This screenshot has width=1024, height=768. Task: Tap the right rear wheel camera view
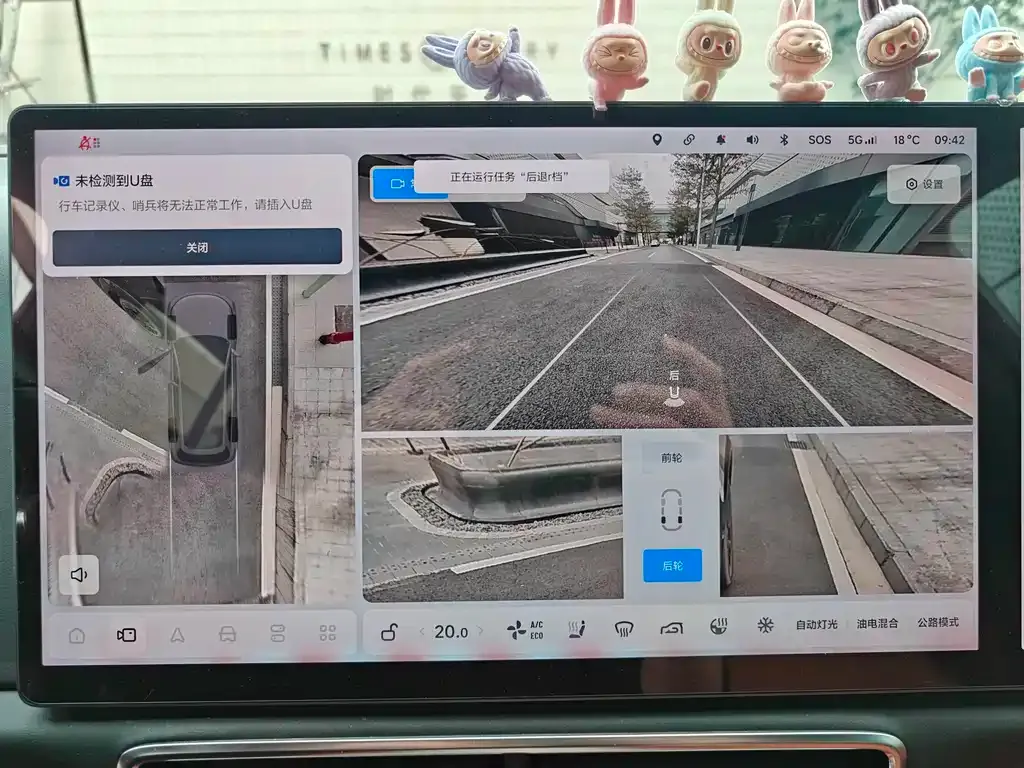coord(846,514)
